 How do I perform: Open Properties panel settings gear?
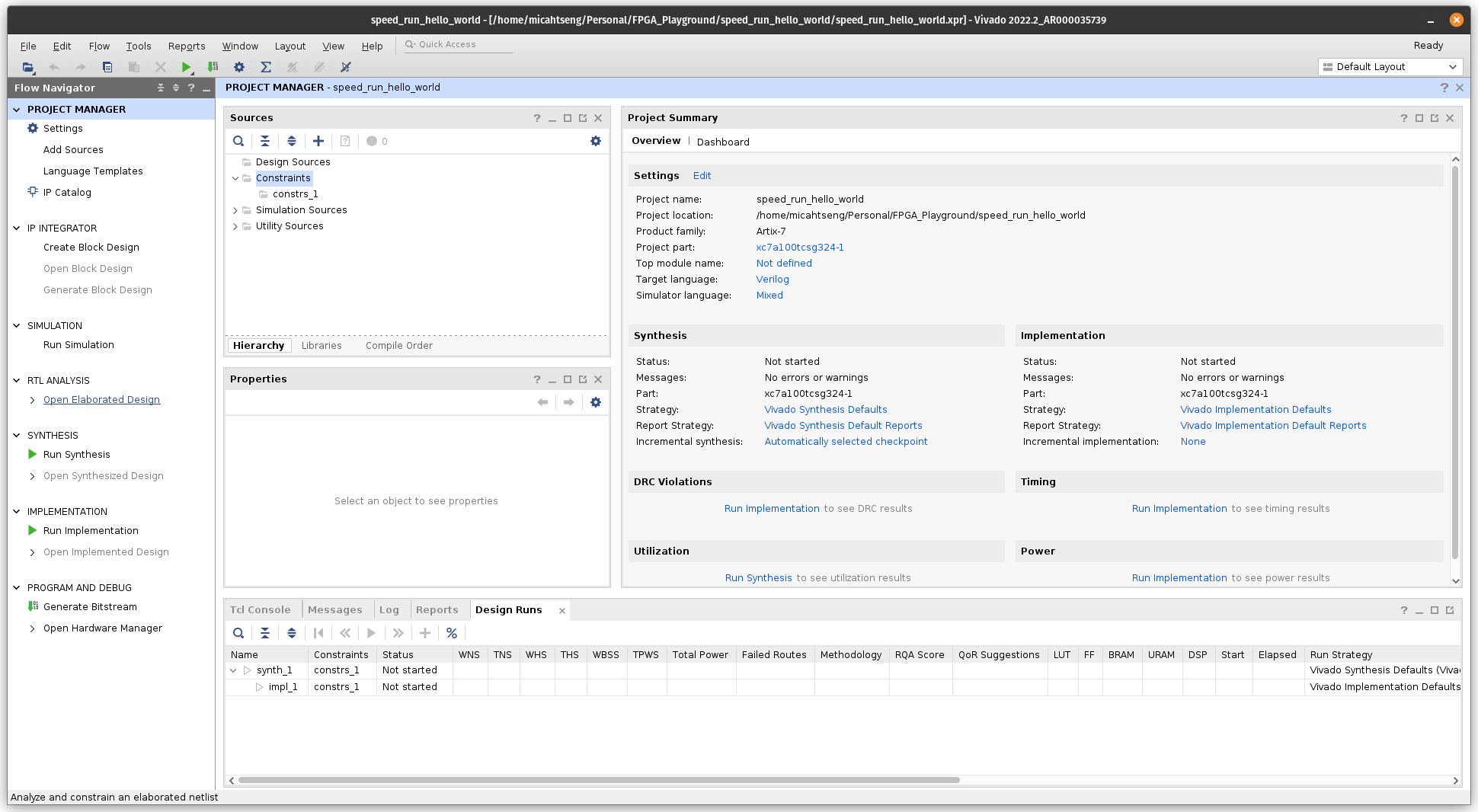596,402
